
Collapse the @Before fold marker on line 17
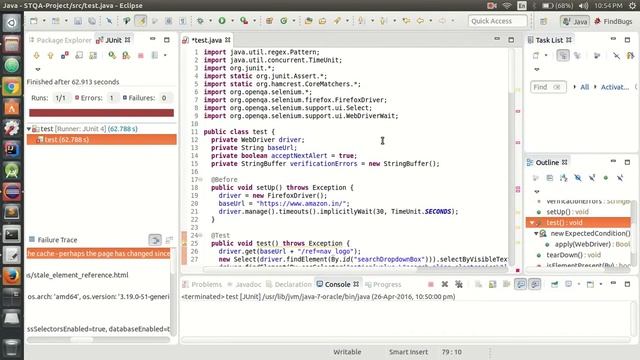point(200,180)
